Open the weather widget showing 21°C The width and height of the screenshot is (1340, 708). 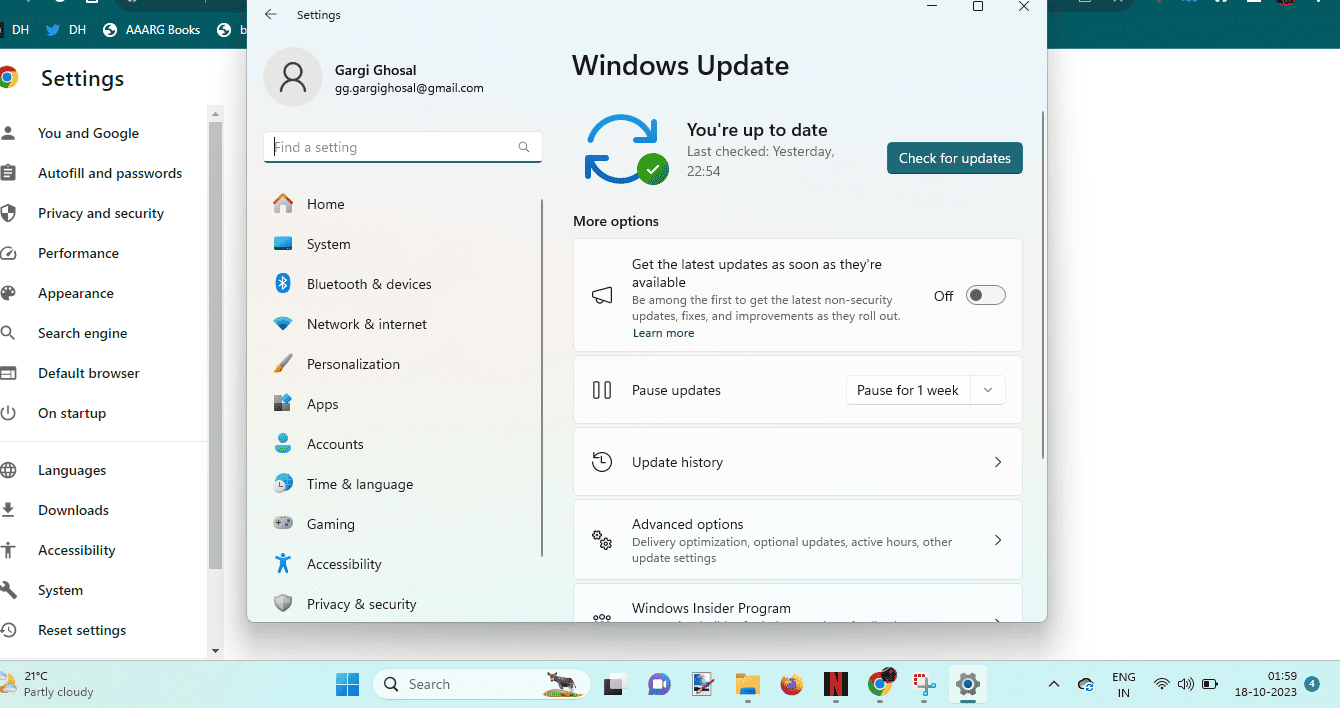47,684
